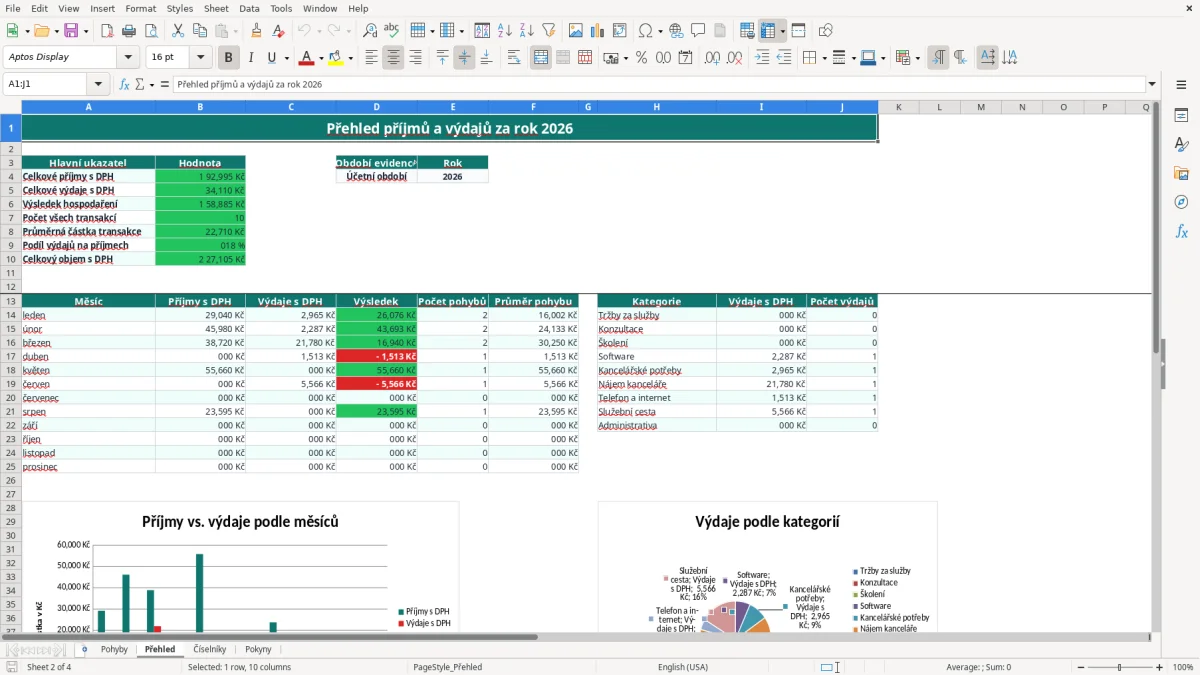1200x675 pixels.
Task: Expand the formula bar
Action: (x=1152, y=85)
